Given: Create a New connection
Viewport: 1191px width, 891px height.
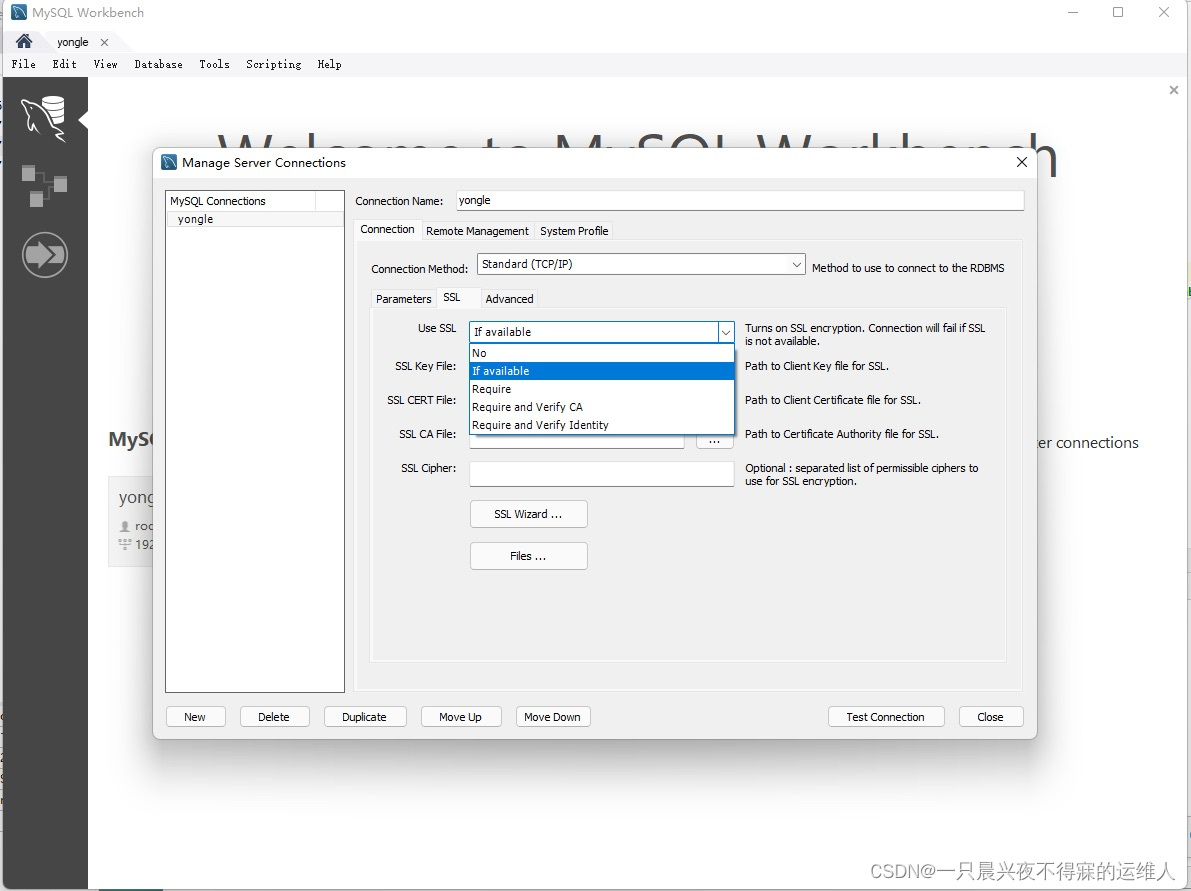Looking at the screenshot, I should [195, 717].
